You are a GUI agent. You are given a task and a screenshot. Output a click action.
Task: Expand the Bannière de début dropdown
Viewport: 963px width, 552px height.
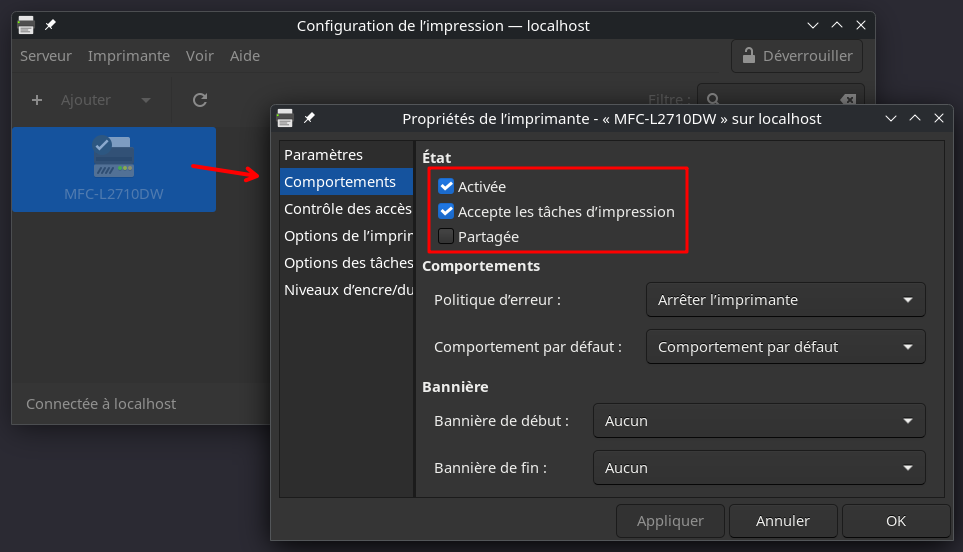(759, 421)
